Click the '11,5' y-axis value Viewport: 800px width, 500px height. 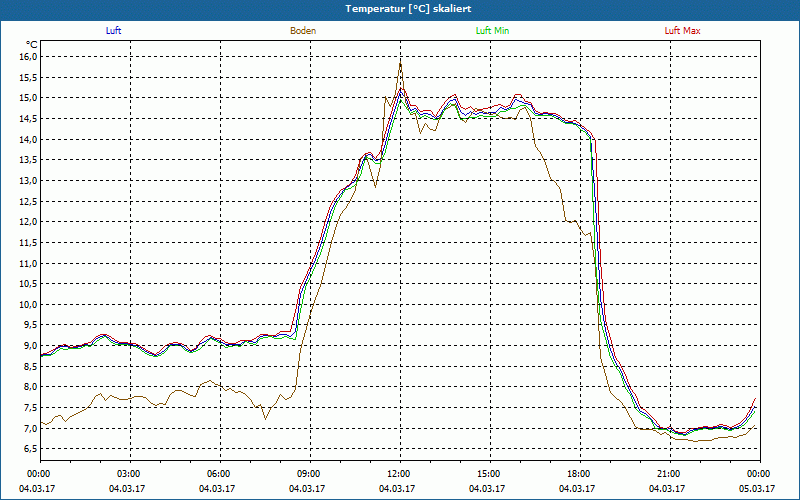coord(29,243)
